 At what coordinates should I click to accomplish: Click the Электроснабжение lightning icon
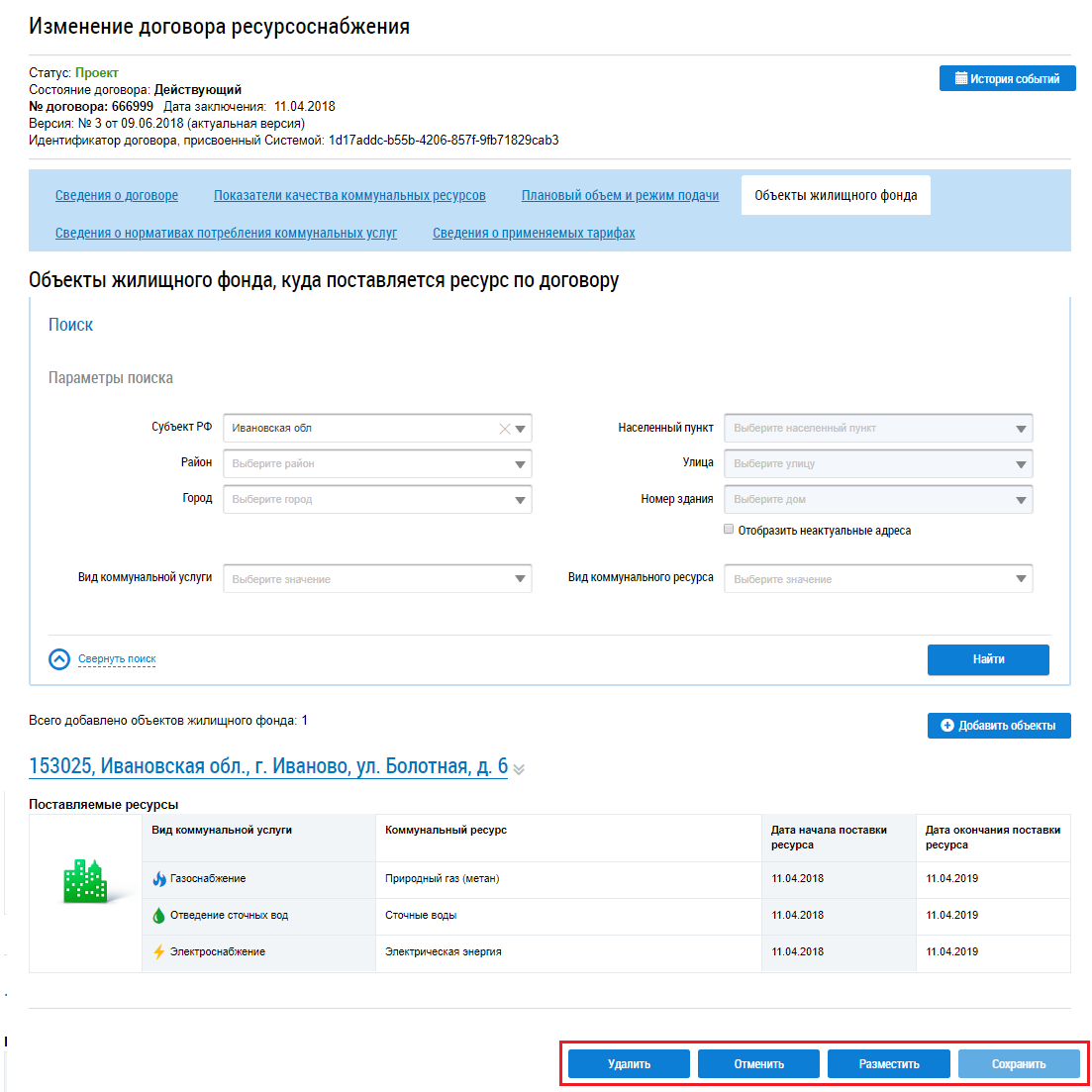click(x=159, y=952)
